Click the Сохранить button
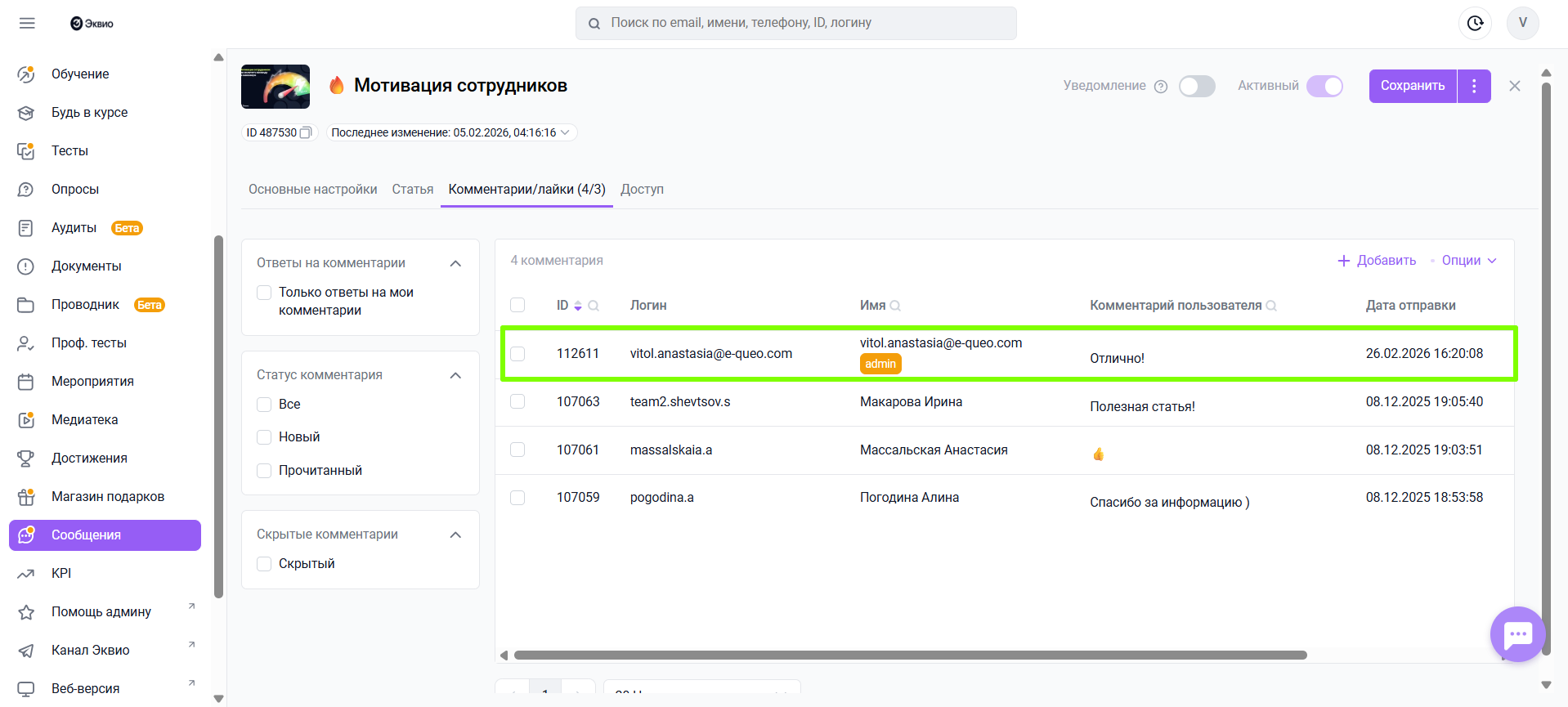Viewport: 1568px width, 707px height. (x=1412, y=86)
